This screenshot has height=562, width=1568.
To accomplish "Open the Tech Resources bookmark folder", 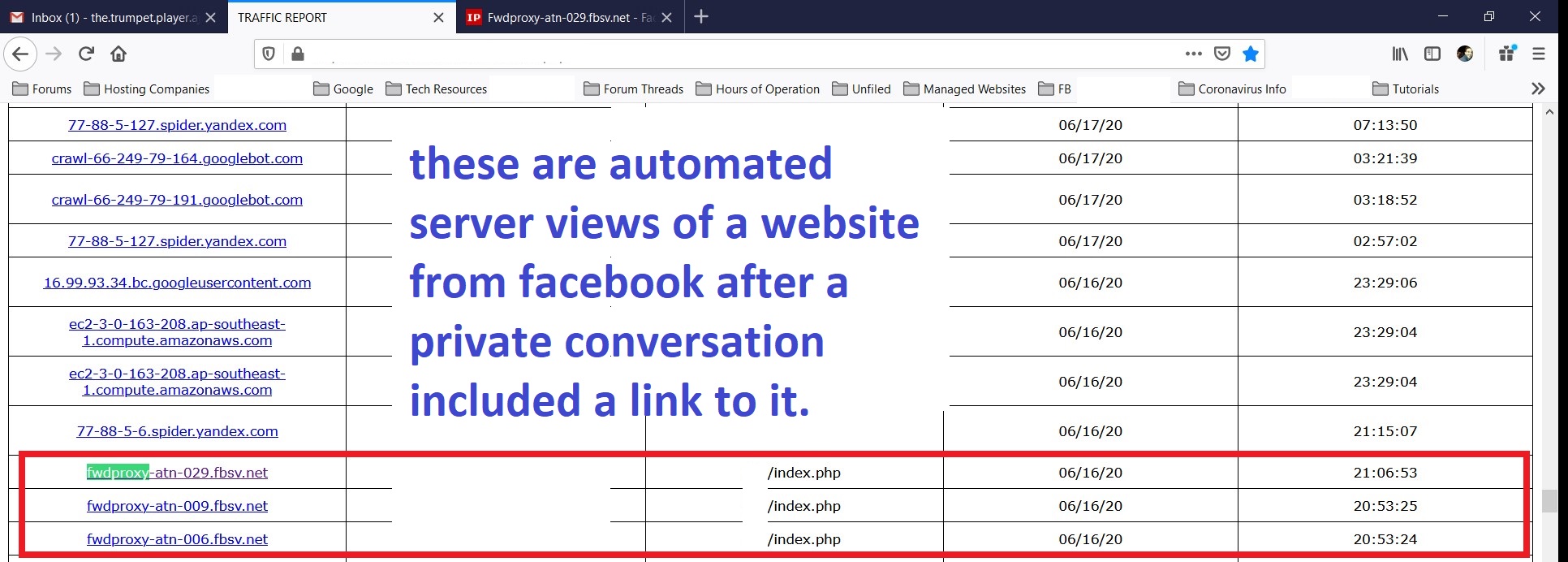I will 437,89.
